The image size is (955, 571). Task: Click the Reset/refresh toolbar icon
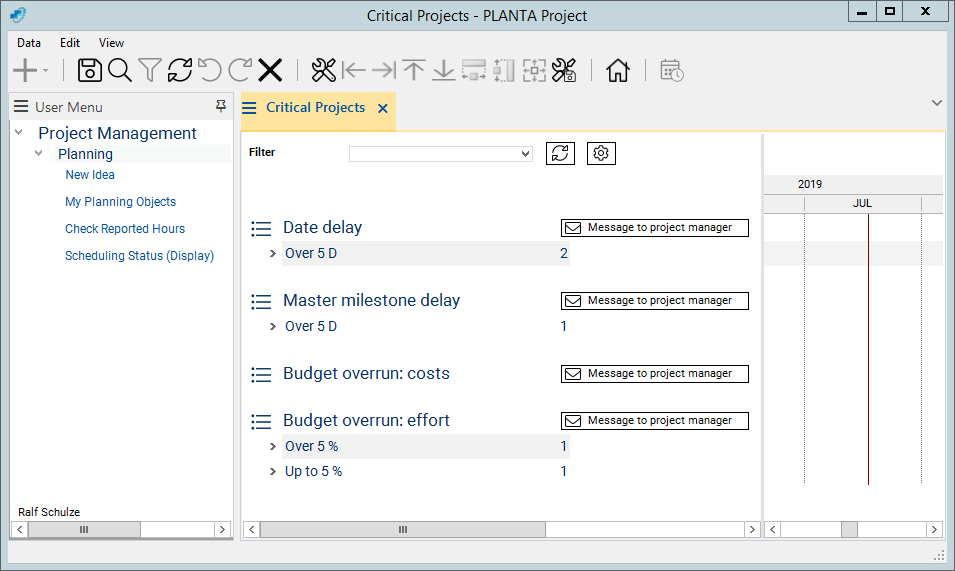[180, 70]
